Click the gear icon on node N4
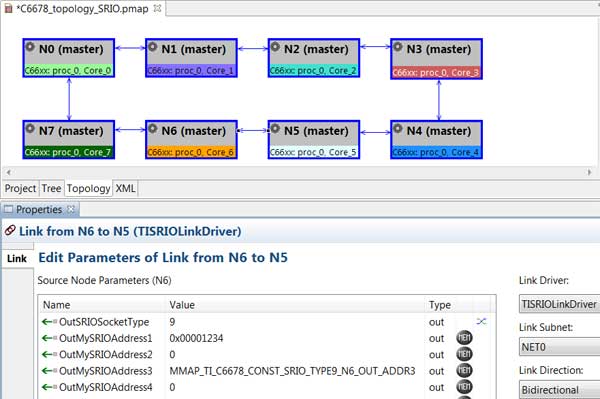The image size is (600, 399). click(398, 129)
